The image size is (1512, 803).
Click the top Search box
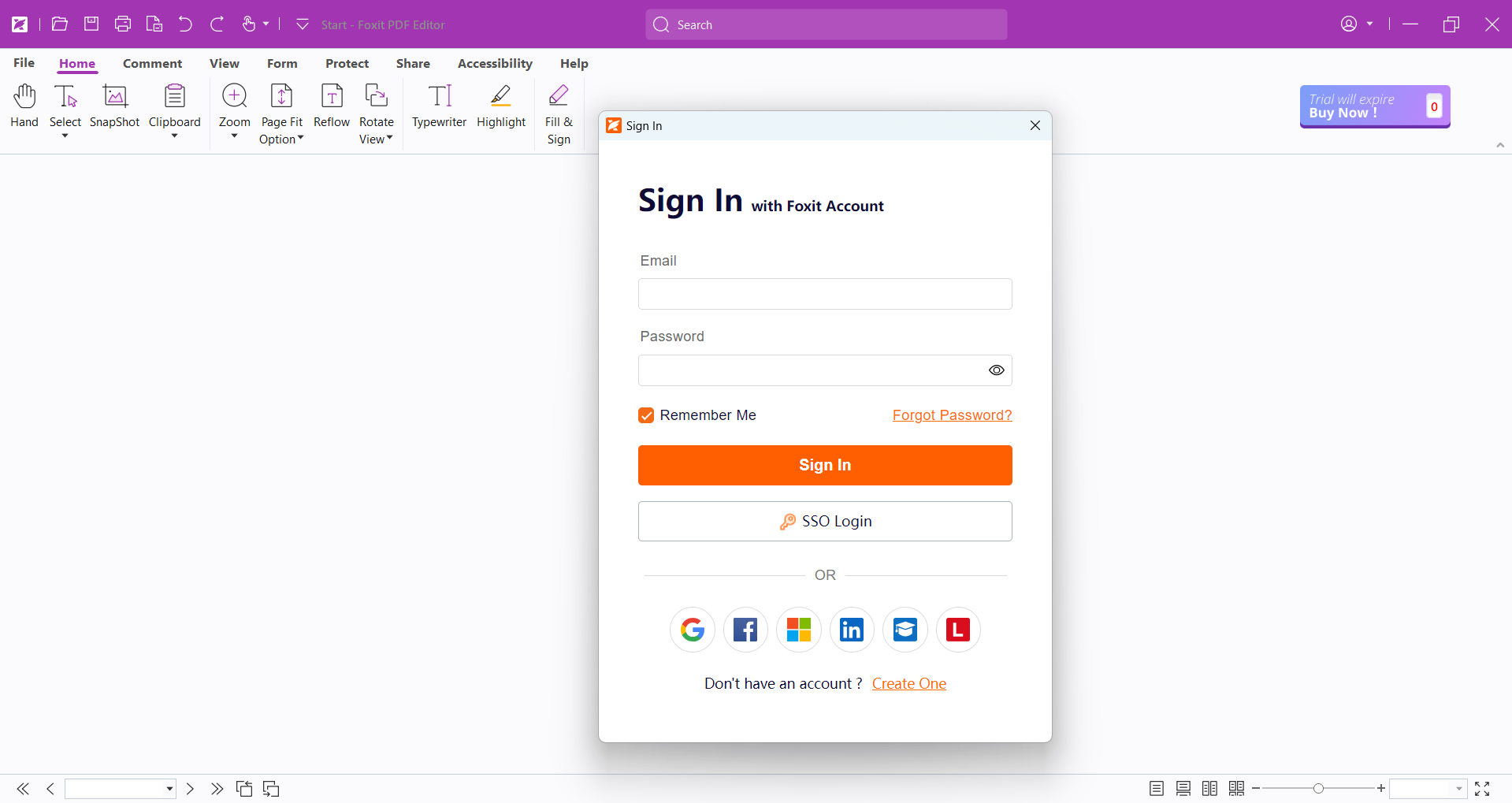(x=826, y=24)
